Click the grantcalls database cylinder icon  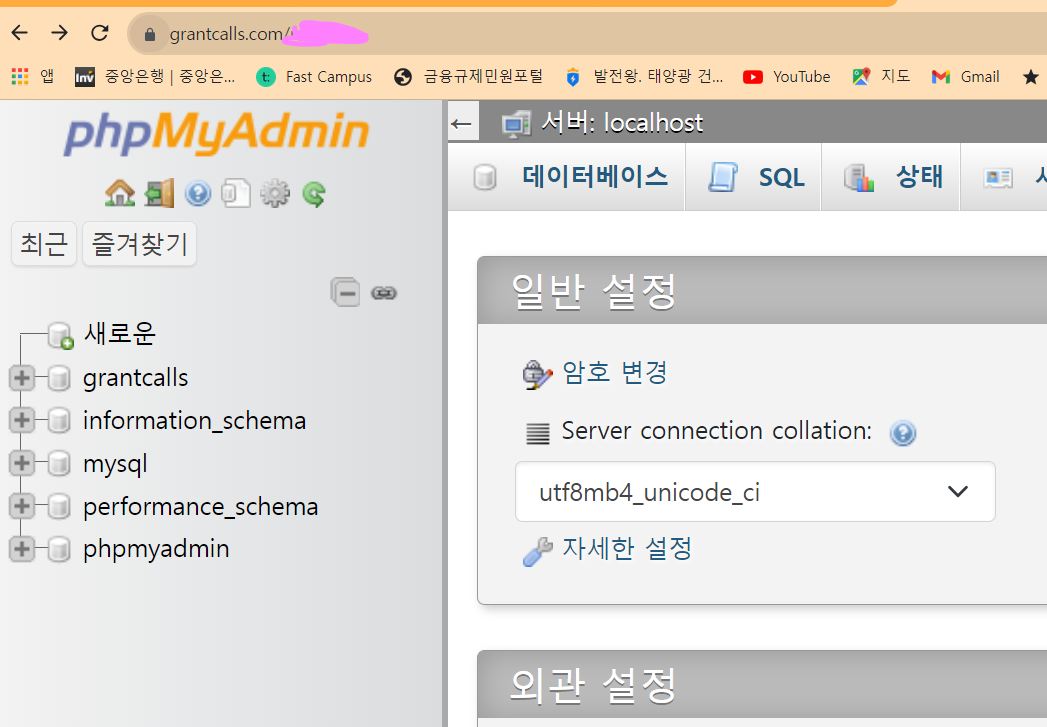pos(59,378)
